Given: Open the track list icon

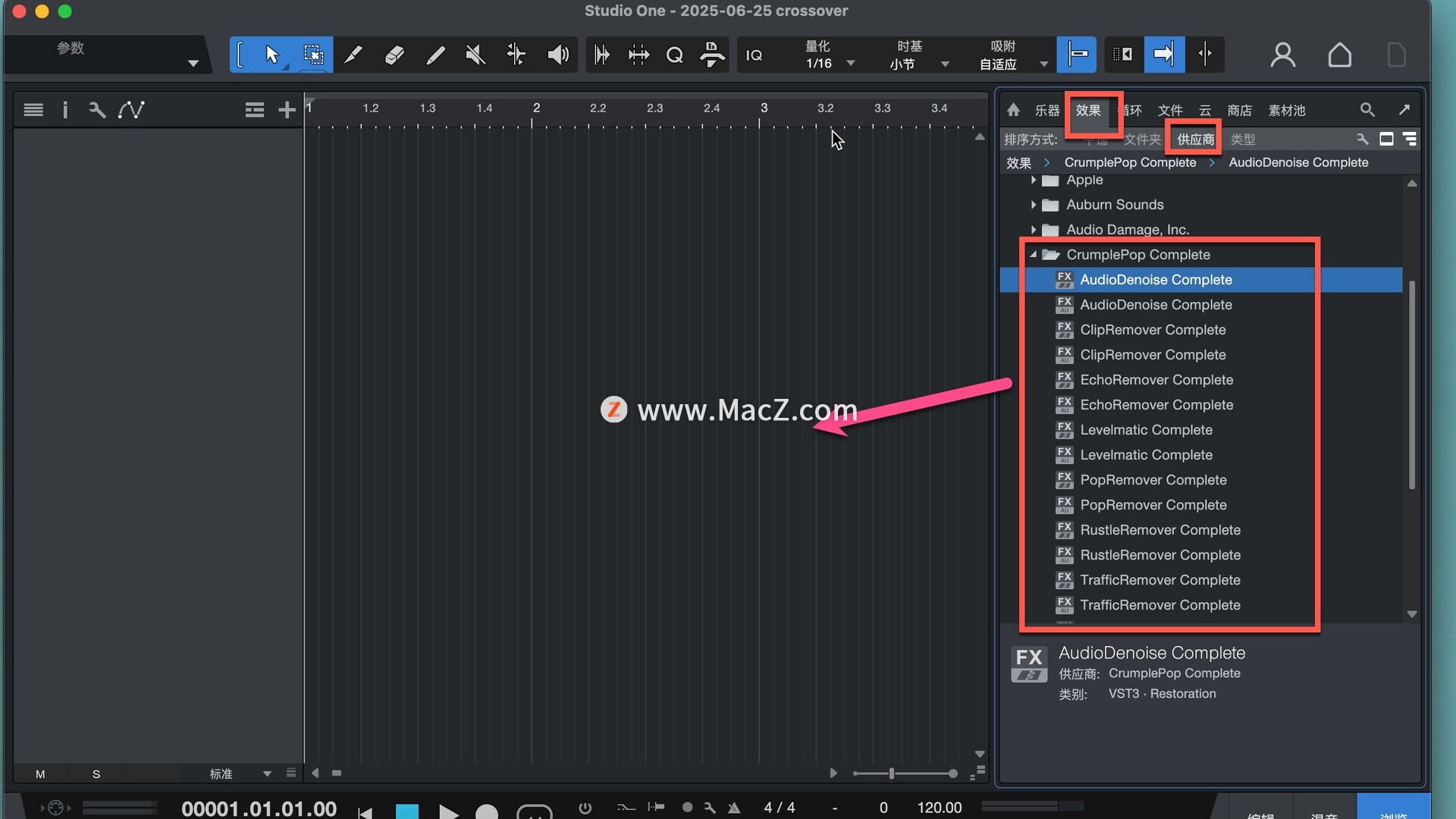Looking at the screenshot, I should pyautogui.click(x=33, y=110).
